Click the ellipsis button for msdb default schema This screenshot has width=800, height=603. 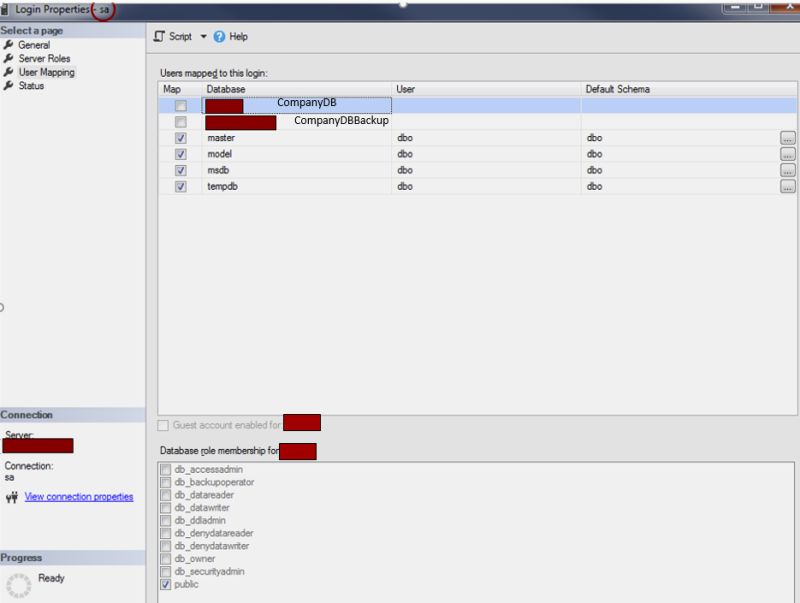(x=787, y=170)
